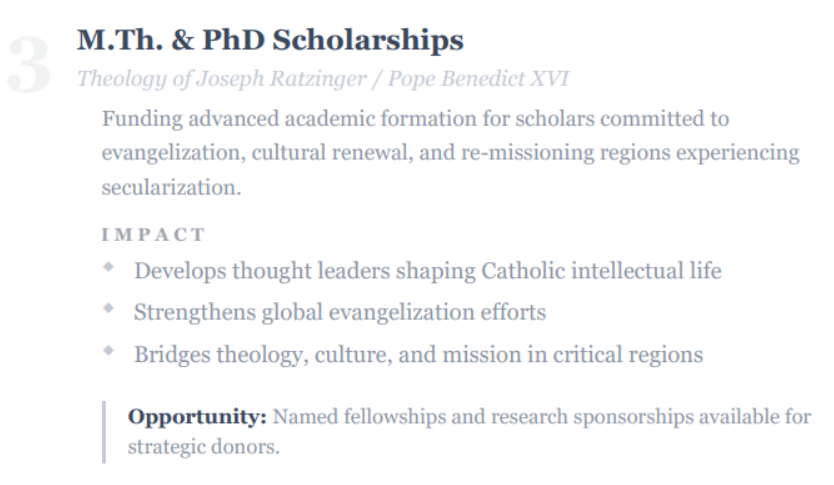Click the "Strengthens global evangelization efforts" line
This screenshot has height=485, width=834.
(x=340, y=312)
